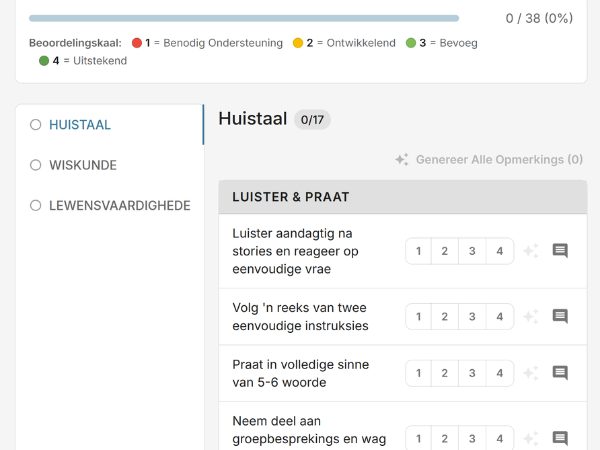
Task: Click the Genereer Alle Opmerkings (0) button
Action: pyautogui.click(x=489, y=160)
